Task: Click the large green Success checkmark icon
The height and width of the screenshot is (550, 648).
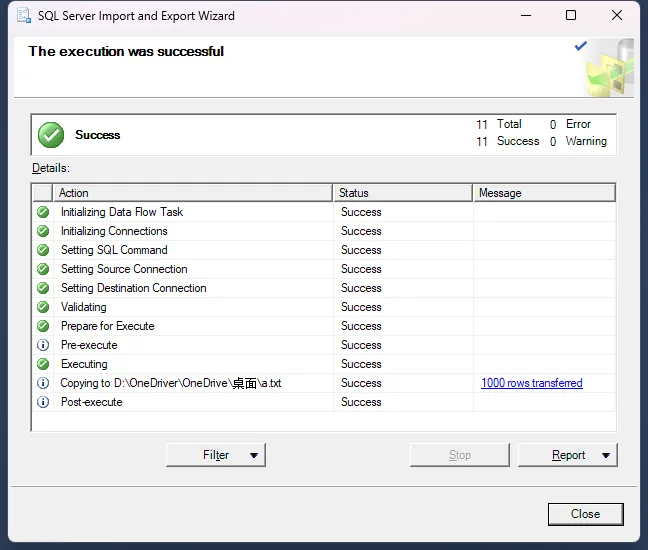Action: coord(51,135)
